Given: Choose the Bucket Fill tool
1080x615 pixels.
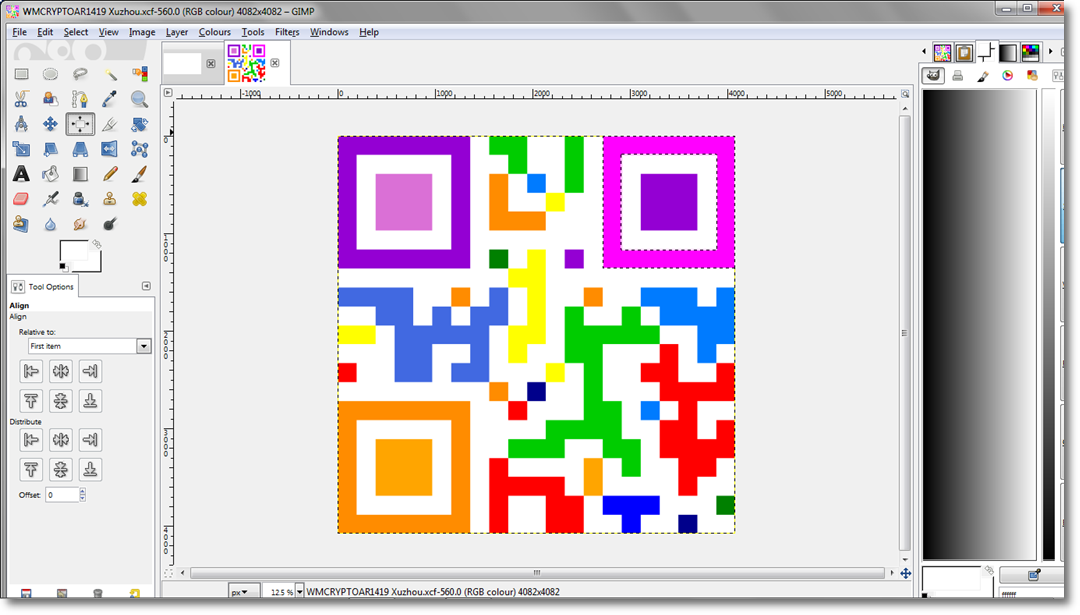Looking at the screenshot, I should pos(50,174).
